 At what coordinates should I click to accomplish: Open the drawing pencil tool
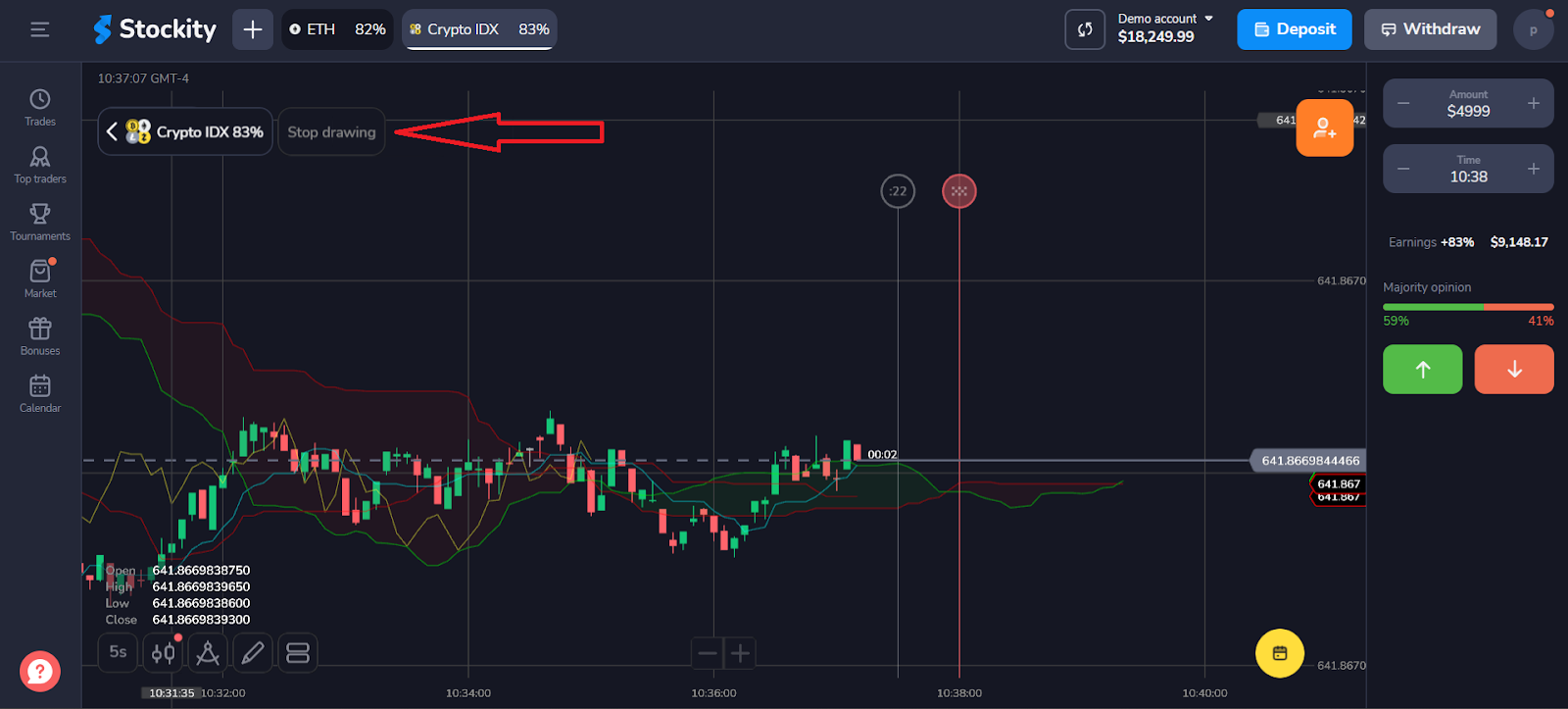click(253, 653)
